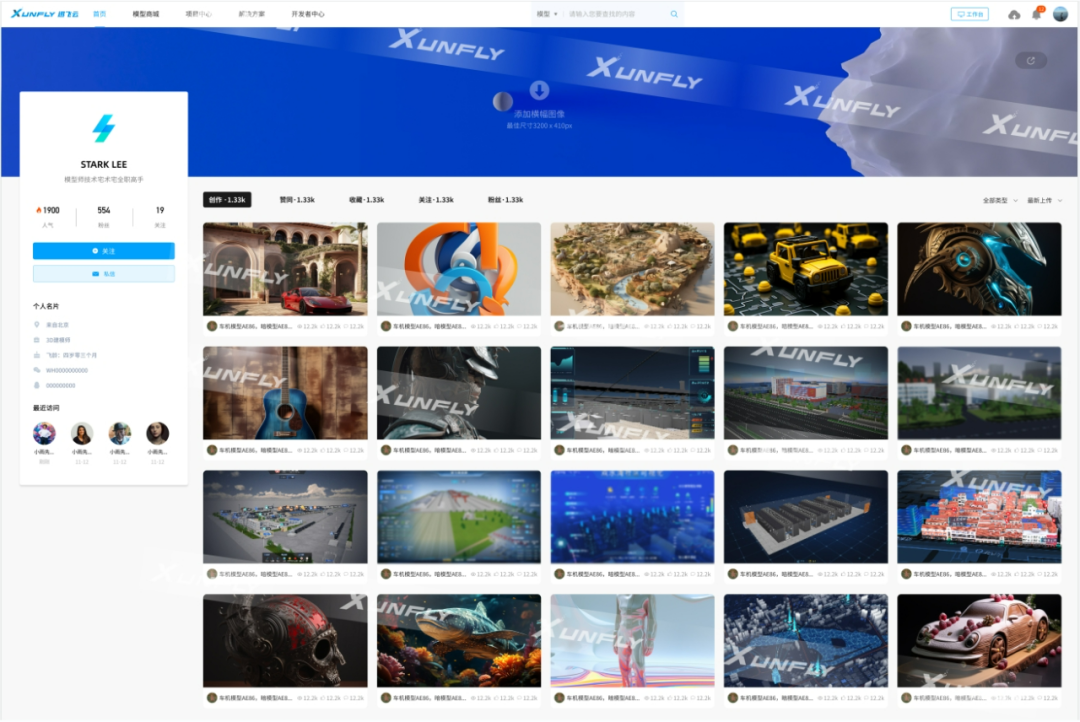This screenshot has width=1080, height=722.
Task: Click the Xunfly logo in the header
Action: pos(45,13)
